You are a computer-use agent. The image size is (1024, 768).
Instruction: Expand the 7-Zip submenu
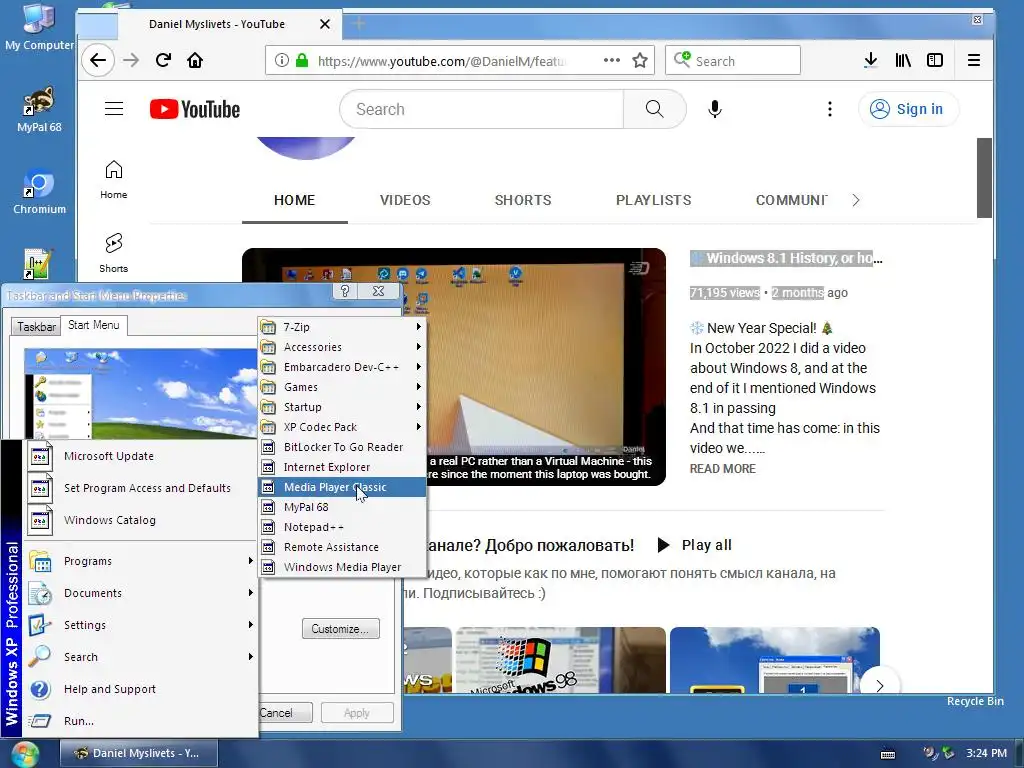click(x=342, y=327)
